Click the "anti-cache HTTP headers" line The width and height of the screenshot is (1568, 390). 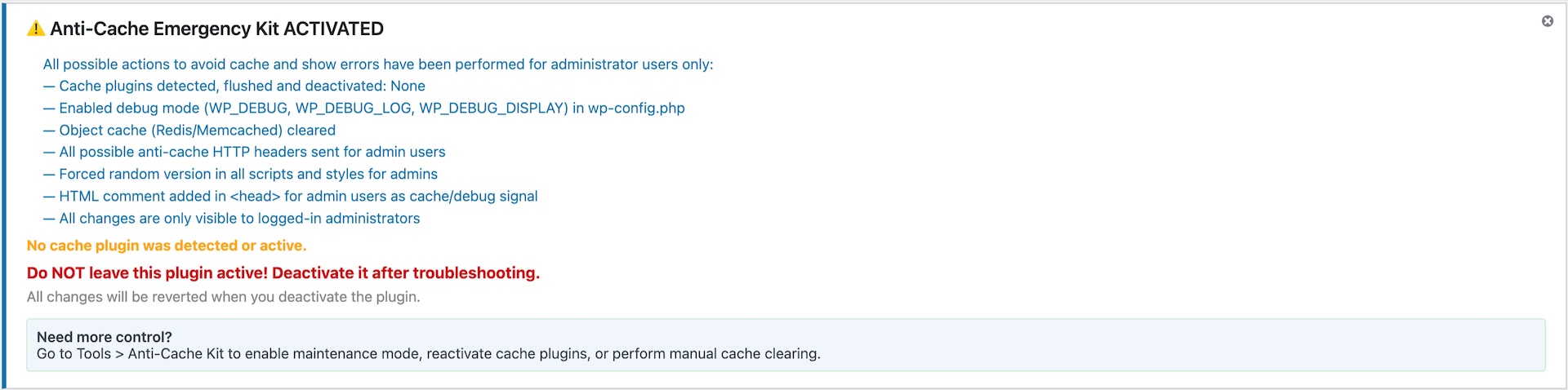(x=252, y=153)
